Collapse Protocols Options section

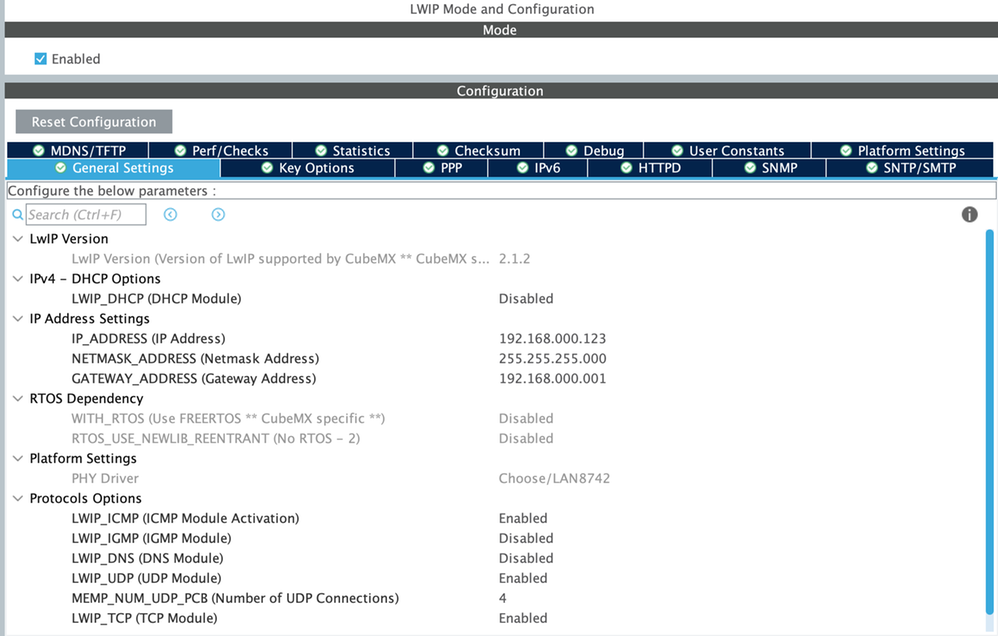[18, 498]
